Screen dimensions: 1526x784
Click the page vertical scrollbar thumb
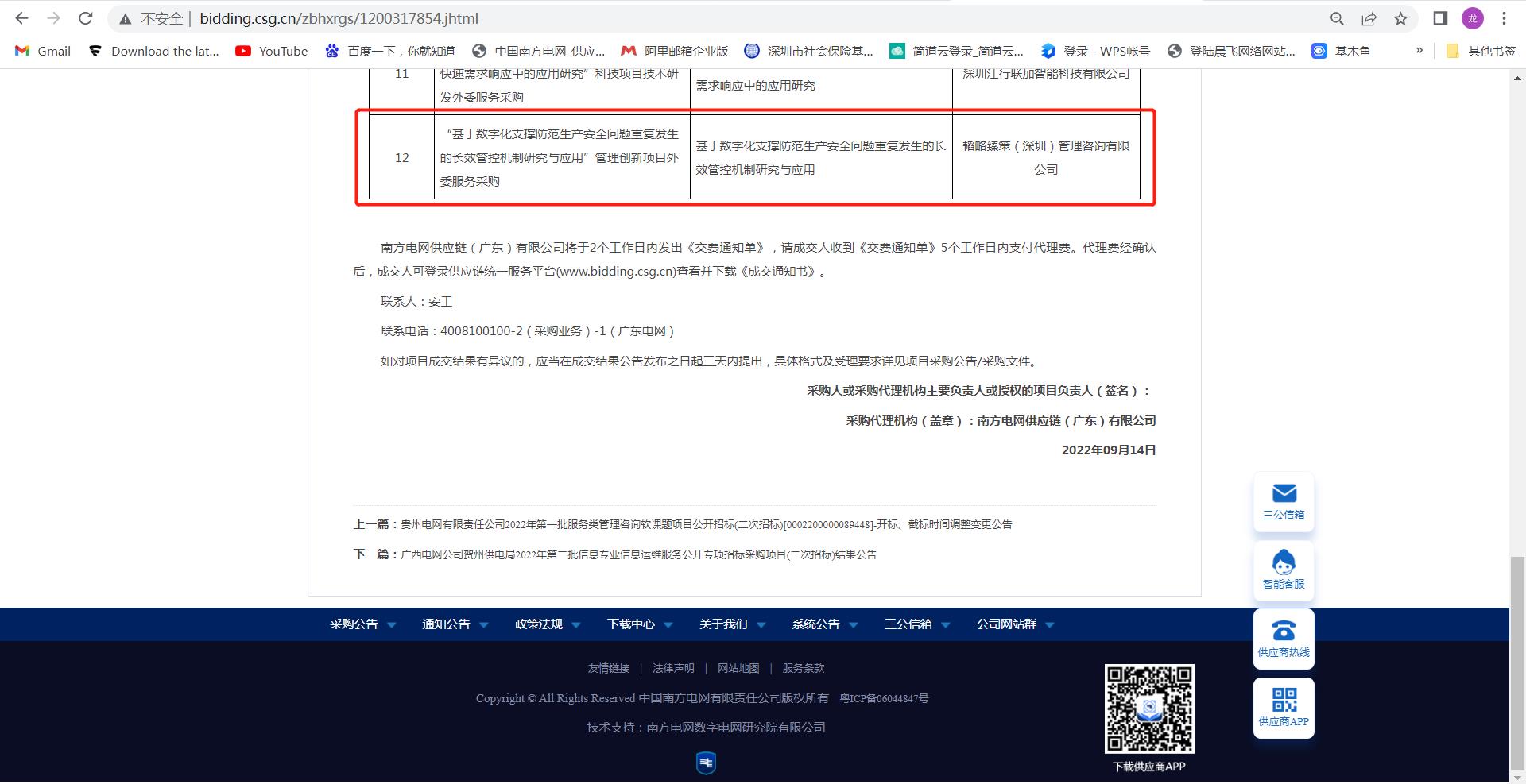click(1517, 663)
